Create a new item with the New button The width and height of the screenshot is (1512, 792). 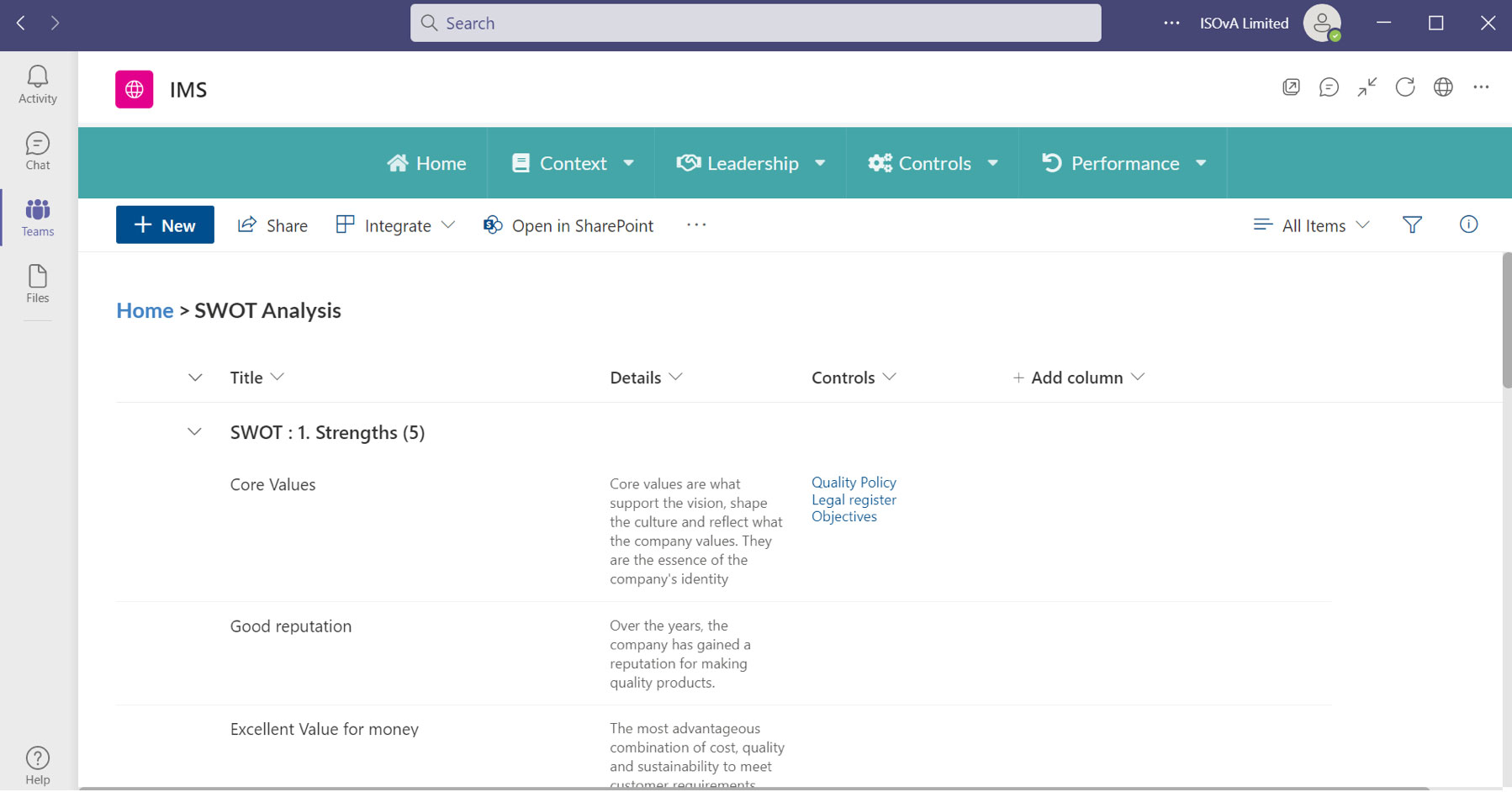point(165,224)
